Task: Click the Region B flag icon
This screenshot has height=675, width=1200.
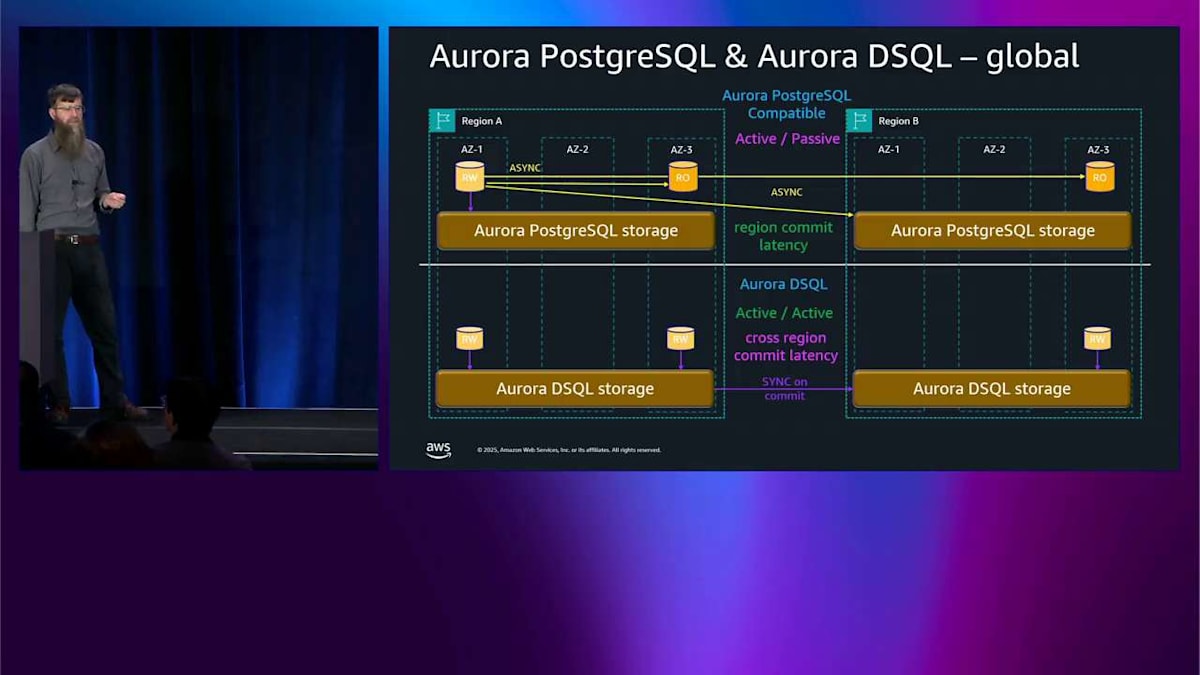Action: (x=859, y=121)
